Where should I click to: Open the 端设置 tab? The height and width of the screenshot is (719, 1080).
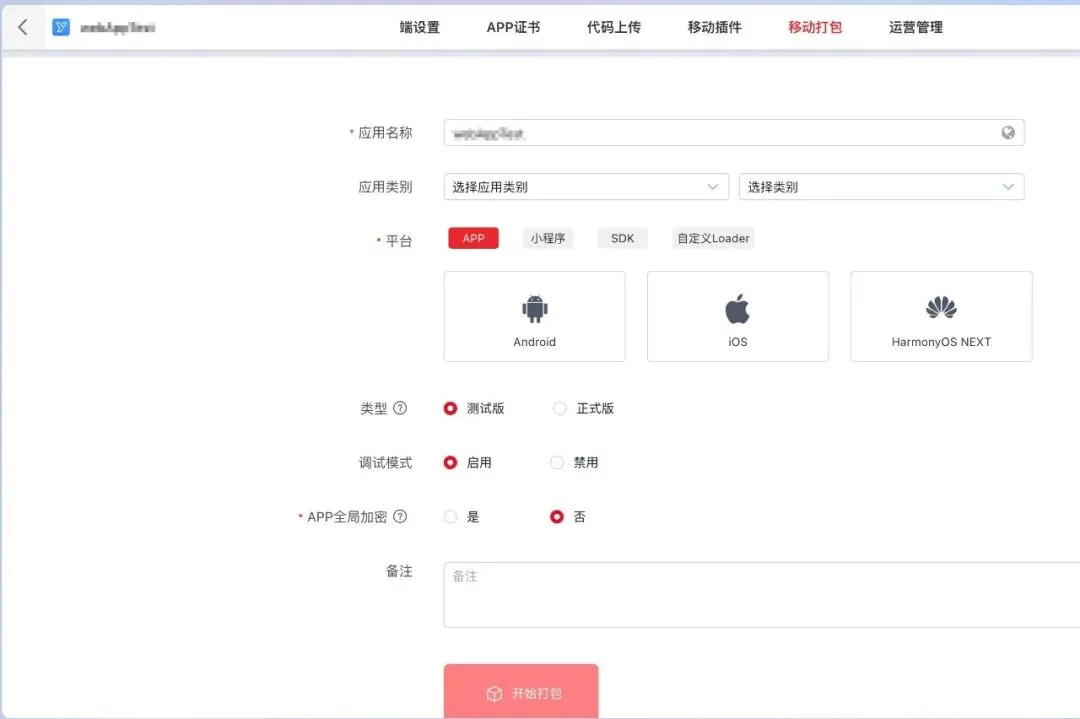(x=419, y=28)
